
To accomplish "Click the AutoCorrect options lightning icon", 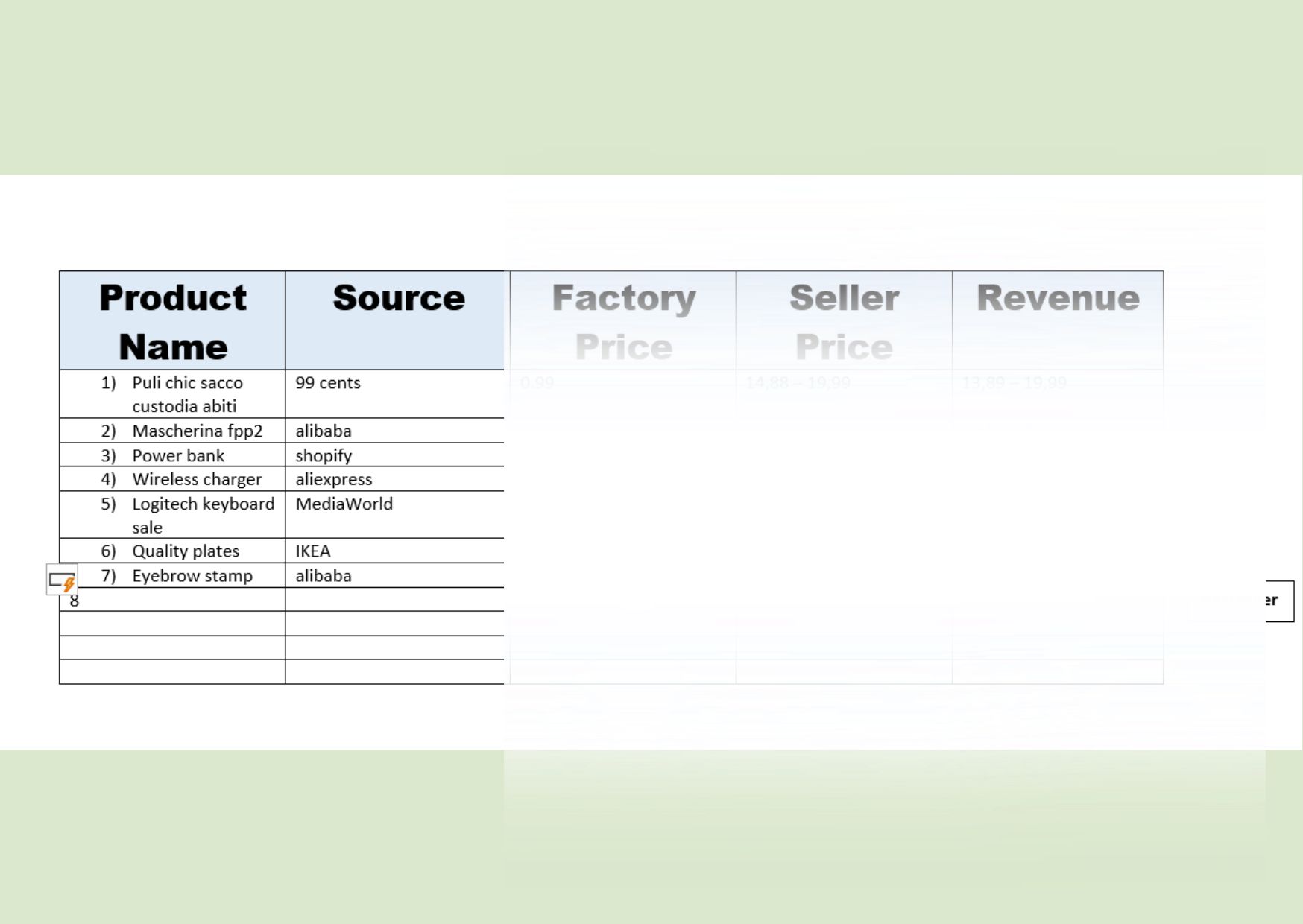I will (62, 580).
